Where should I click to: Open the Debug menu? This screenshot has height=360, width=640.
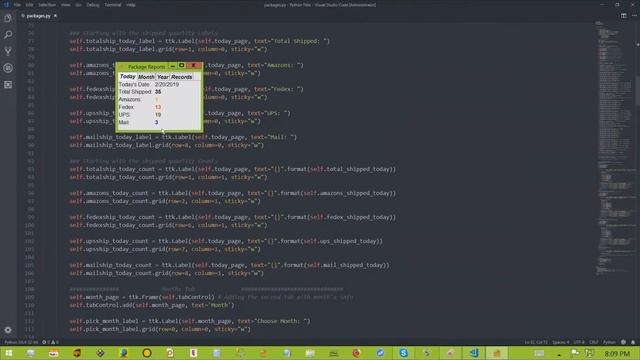(x=93, y=5)
